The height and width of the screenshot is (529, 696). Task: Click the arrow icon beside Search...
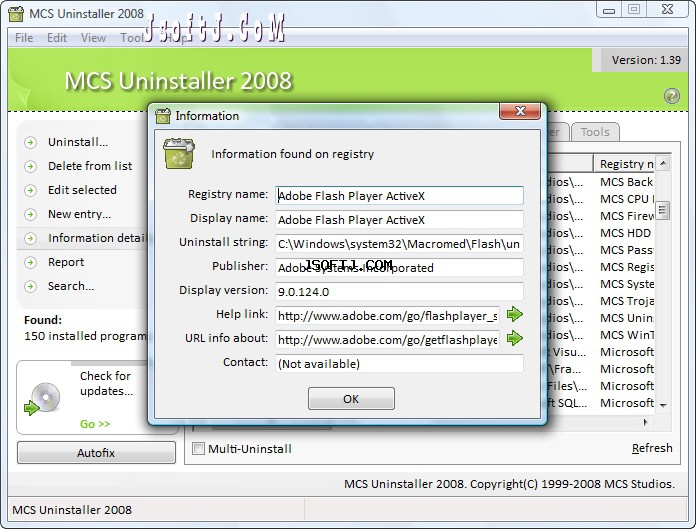[x=30, y=286]
